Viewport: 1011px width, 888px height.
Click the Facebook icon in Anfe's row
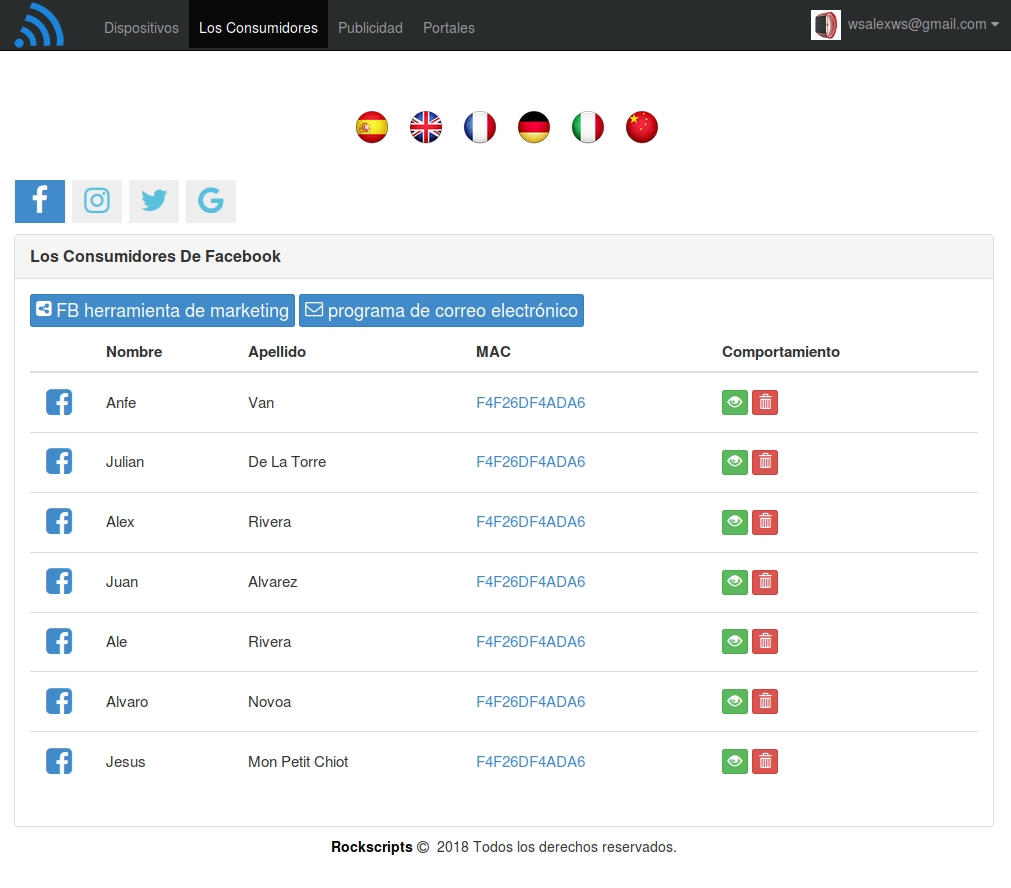tap(59, 402)
